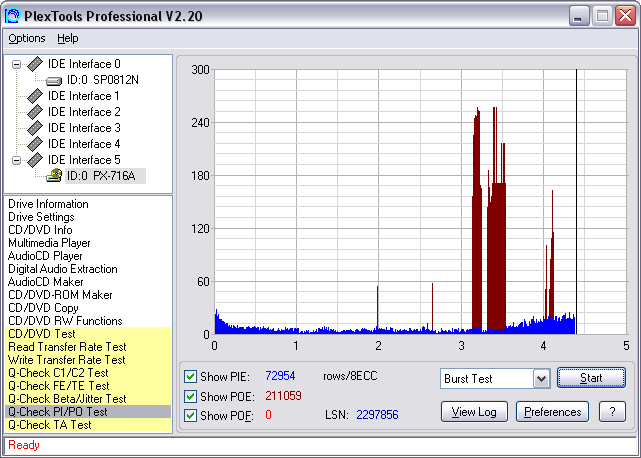Click the IDE Interface 1 chip icon
The image size is (641, 458).
[x=35, y=96]
